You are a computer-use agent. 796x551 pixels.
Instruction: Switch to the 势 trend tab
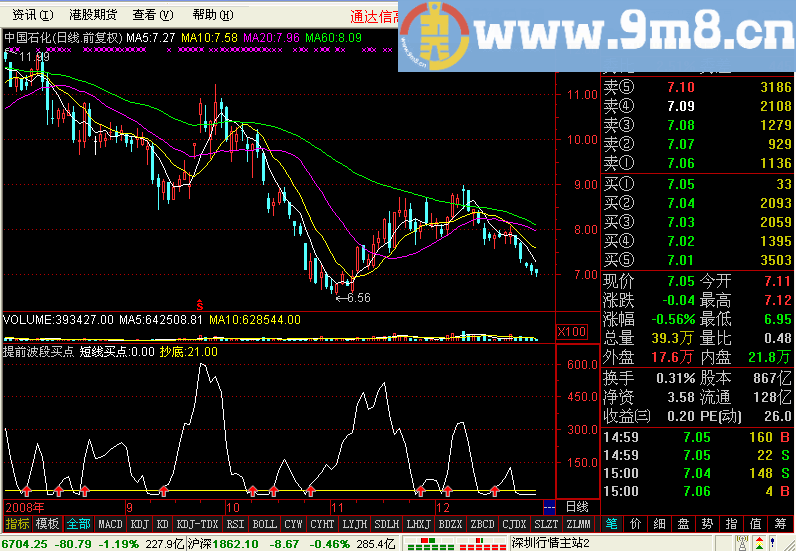[x=707, y=524]
